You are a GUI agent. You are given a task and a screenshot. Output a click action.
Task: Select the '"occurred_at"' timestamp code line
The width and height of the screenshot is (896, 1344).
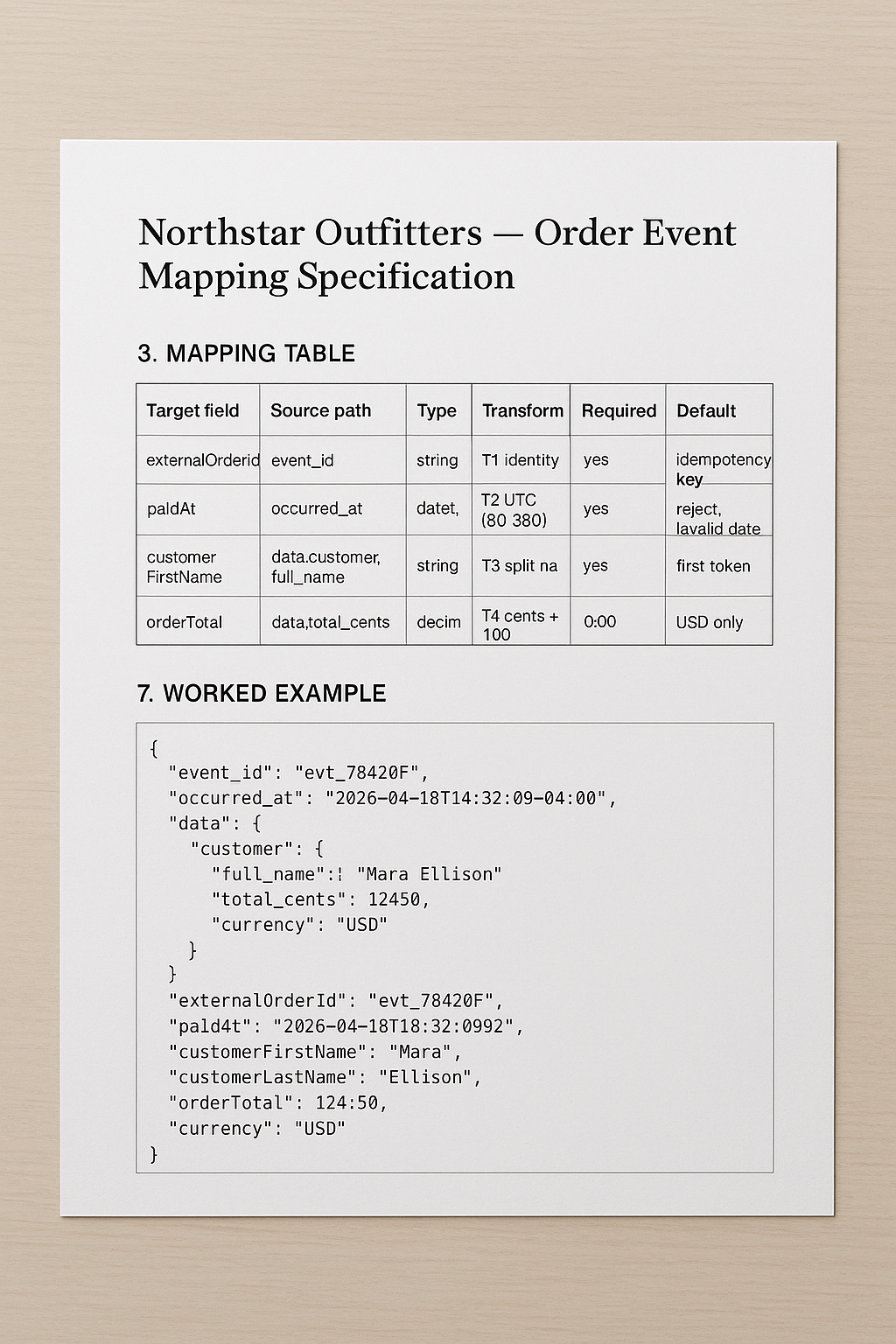tap(393, 798)
